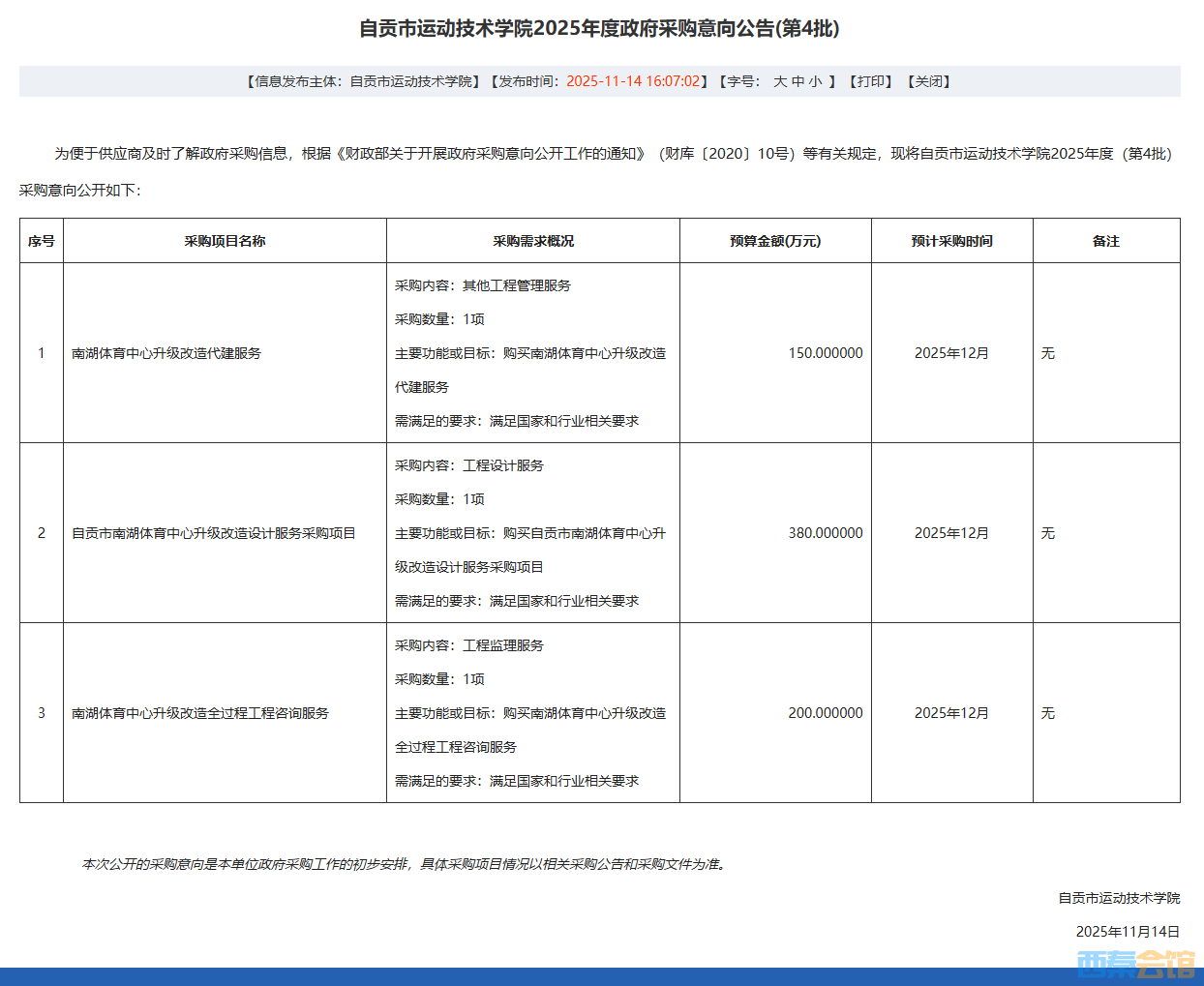Click the 150.000000 budget amount cell
This screenshot has height=986, width=1204.
pyautogui.click(x=825, y=353)
